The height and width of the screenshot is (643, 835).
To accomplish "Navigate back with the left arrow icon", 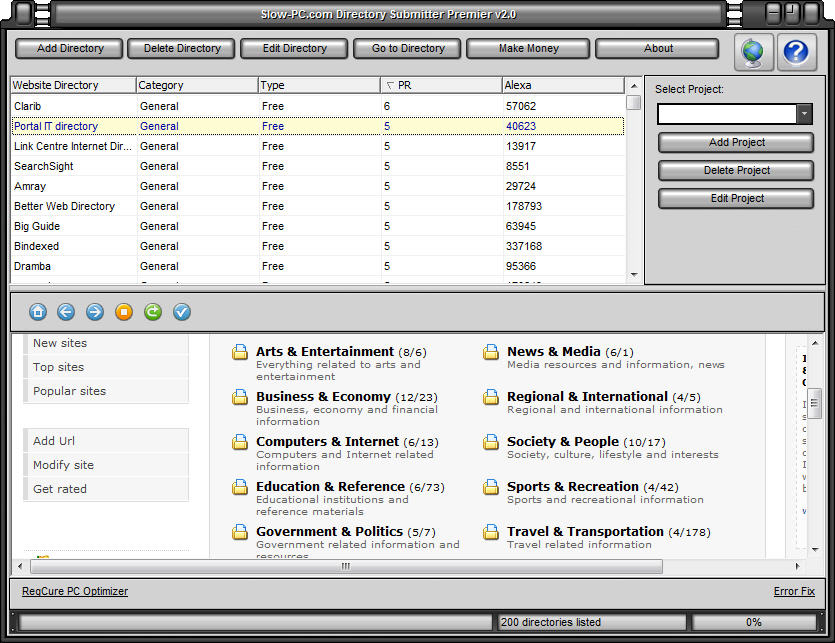I will (66, 312).
